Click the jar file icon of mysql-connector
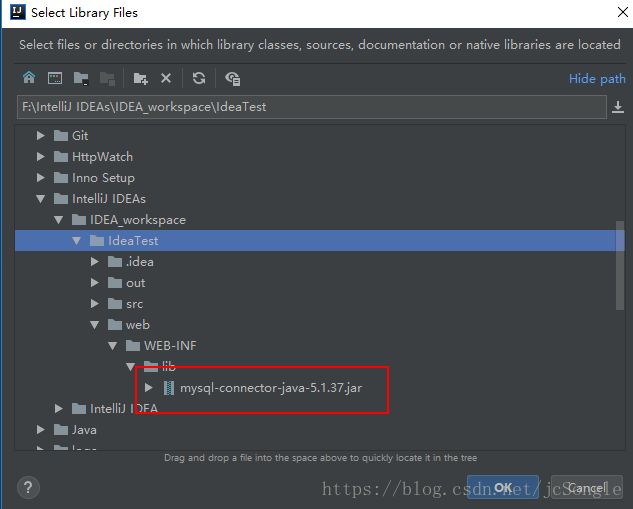The height and width of the screenshot is (509, 633). [169, 388]
